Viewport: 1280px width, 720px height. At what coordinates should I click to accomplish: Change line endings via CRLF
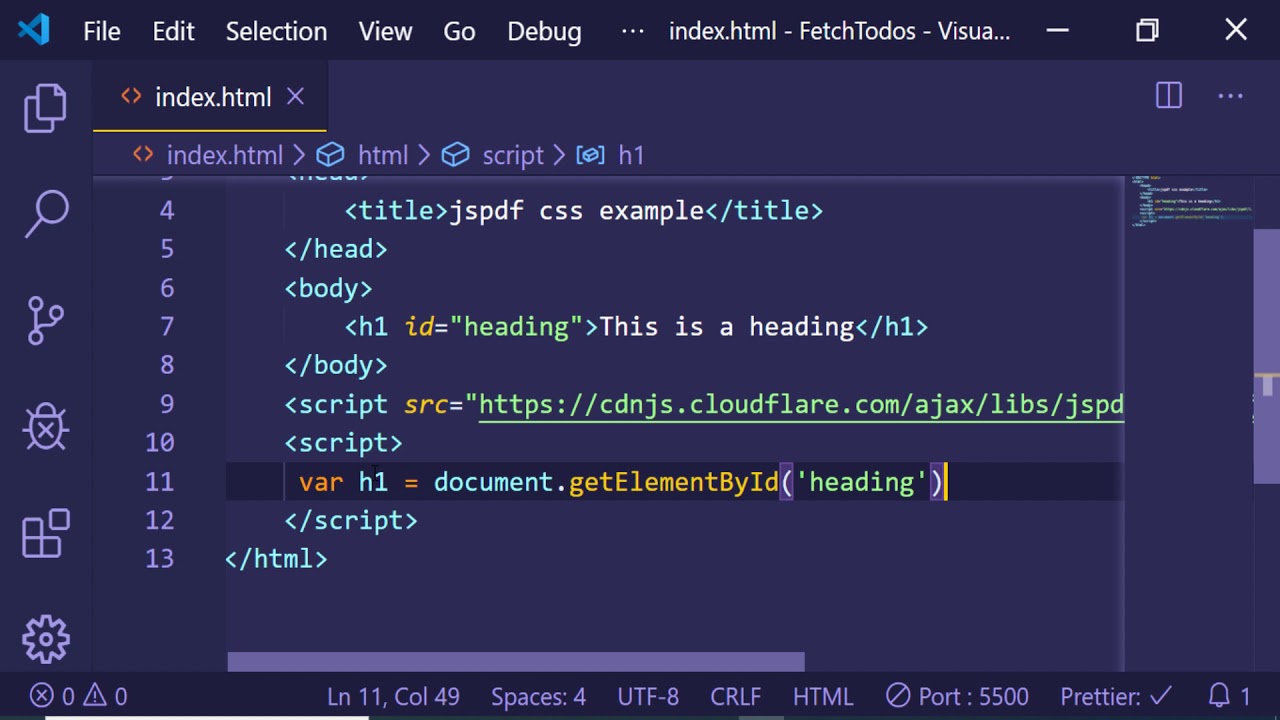[735, 696]
